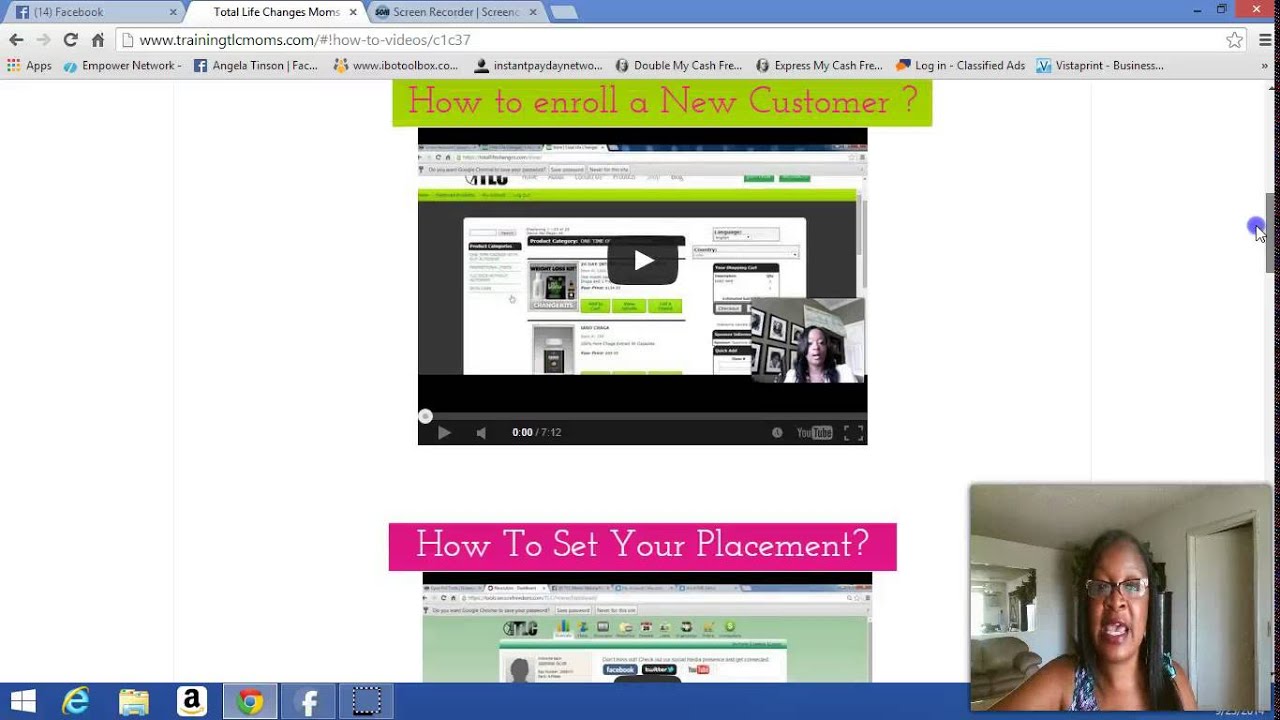
Task: Open the ibotoolbox bookmark
Action: (x=396, y=65)
